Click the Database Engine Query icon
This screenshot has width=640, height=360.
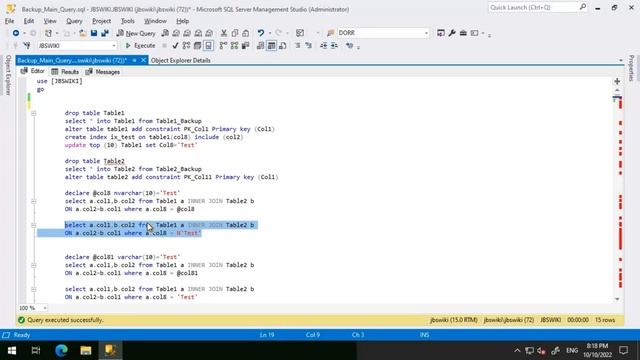[x=165, y=33]
